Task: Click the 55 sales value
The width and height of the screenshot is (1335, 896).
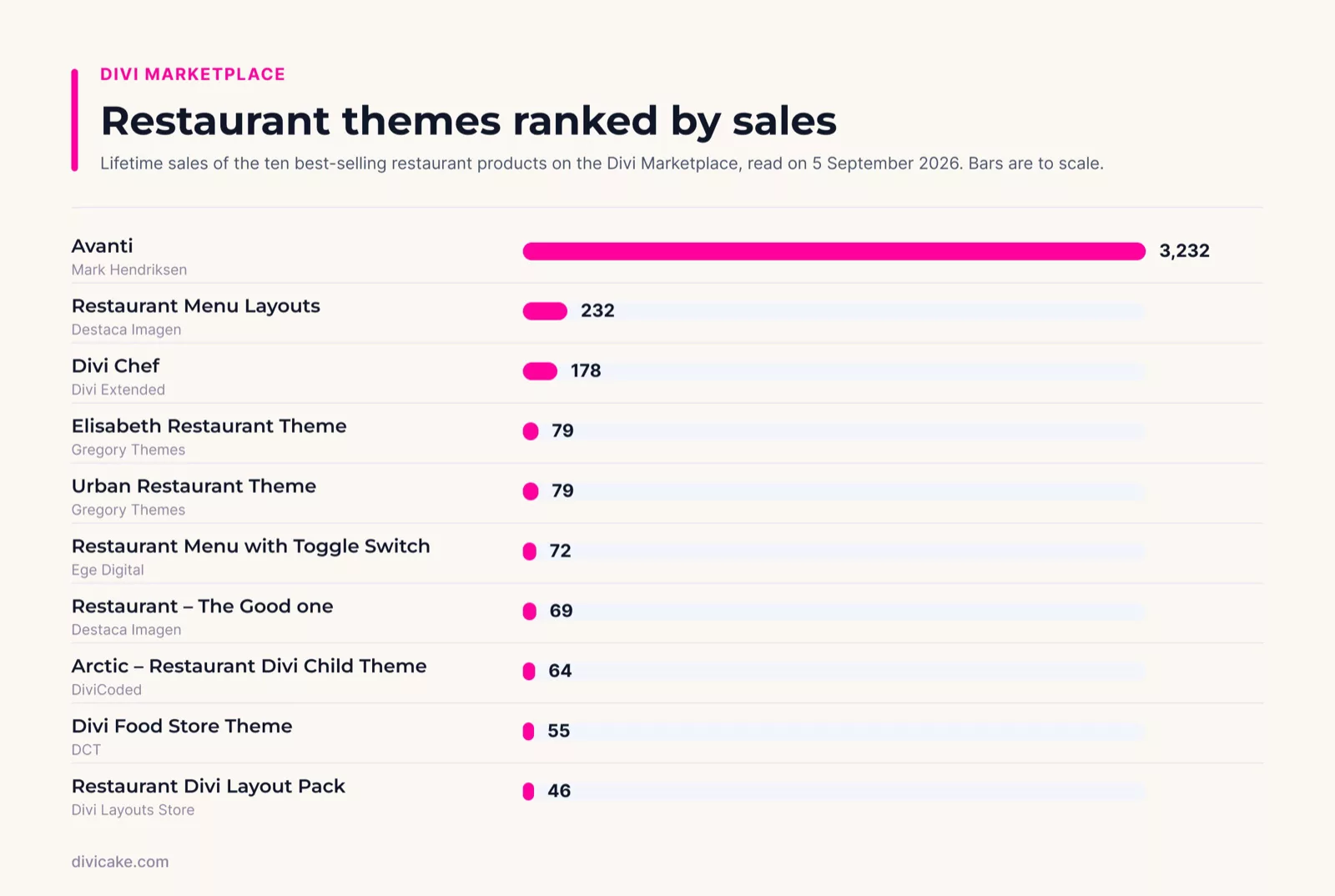Action: tap(558, 732)
